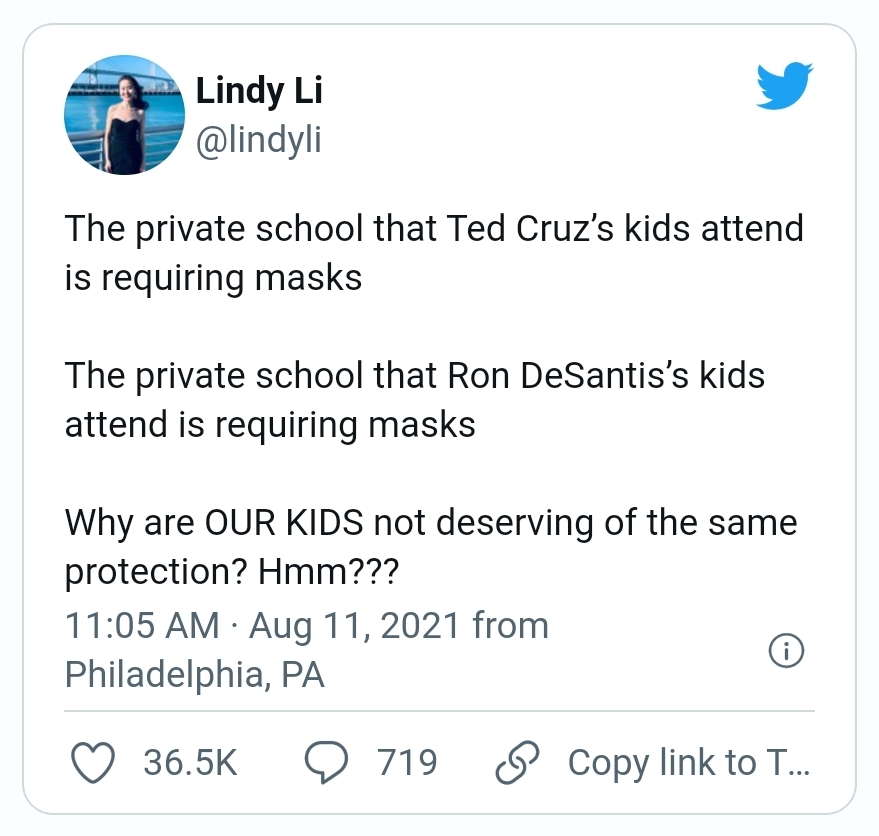Open the info circle icon
879x836 pixels.
(786, 651)
